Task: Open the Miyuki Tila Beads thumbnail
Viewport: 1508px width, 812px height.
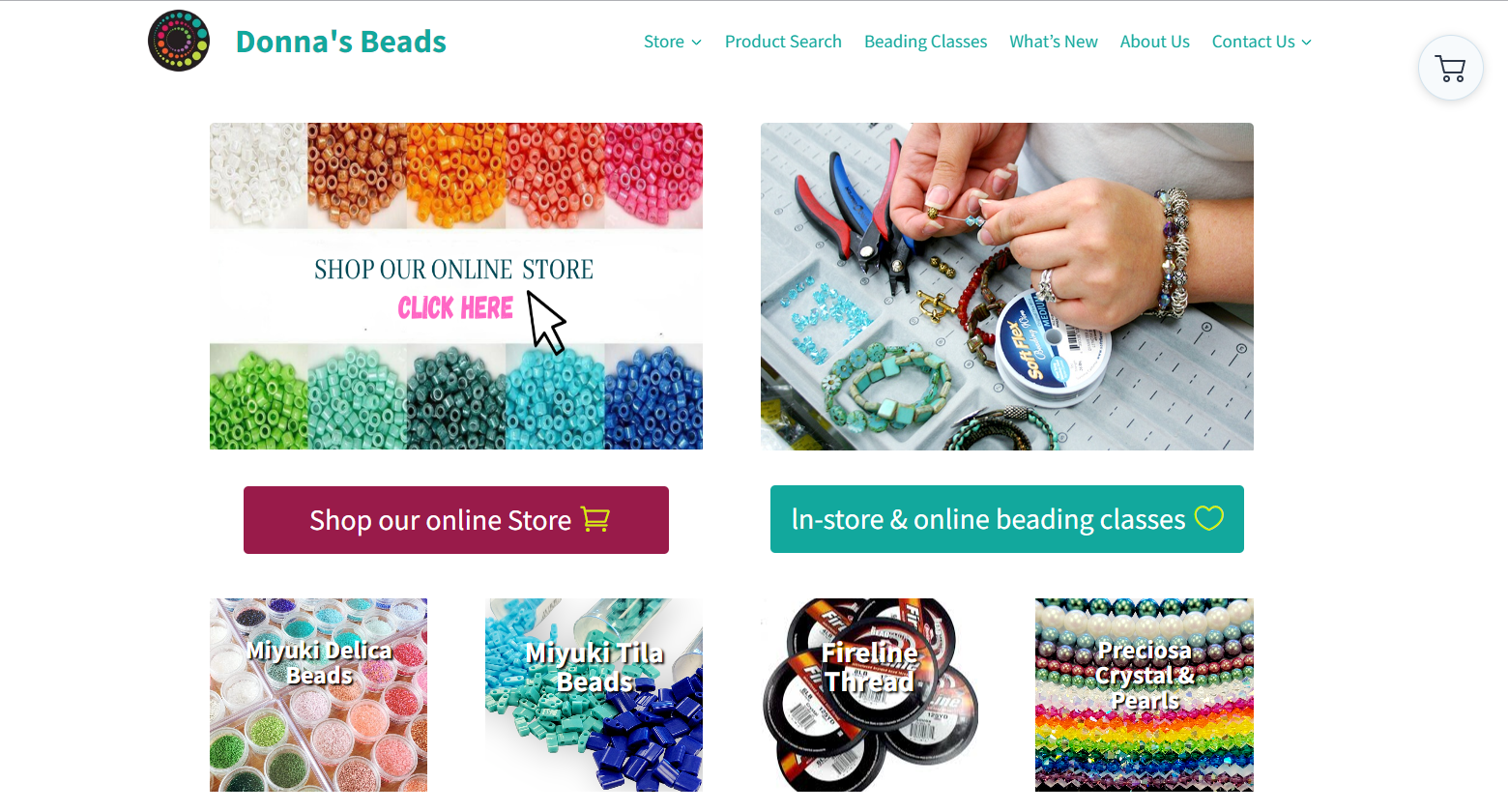Action: point(594,695)
